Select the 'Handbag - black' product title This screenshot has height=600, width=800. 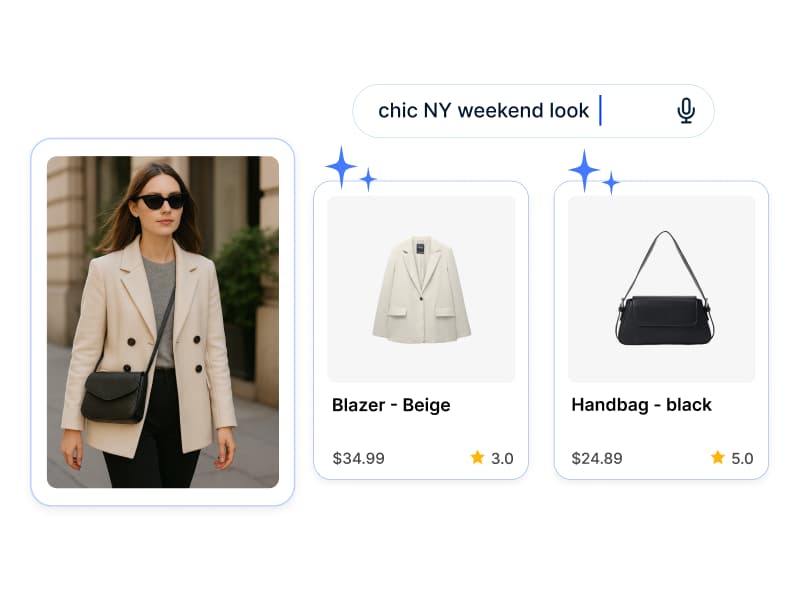coord(641,405)
